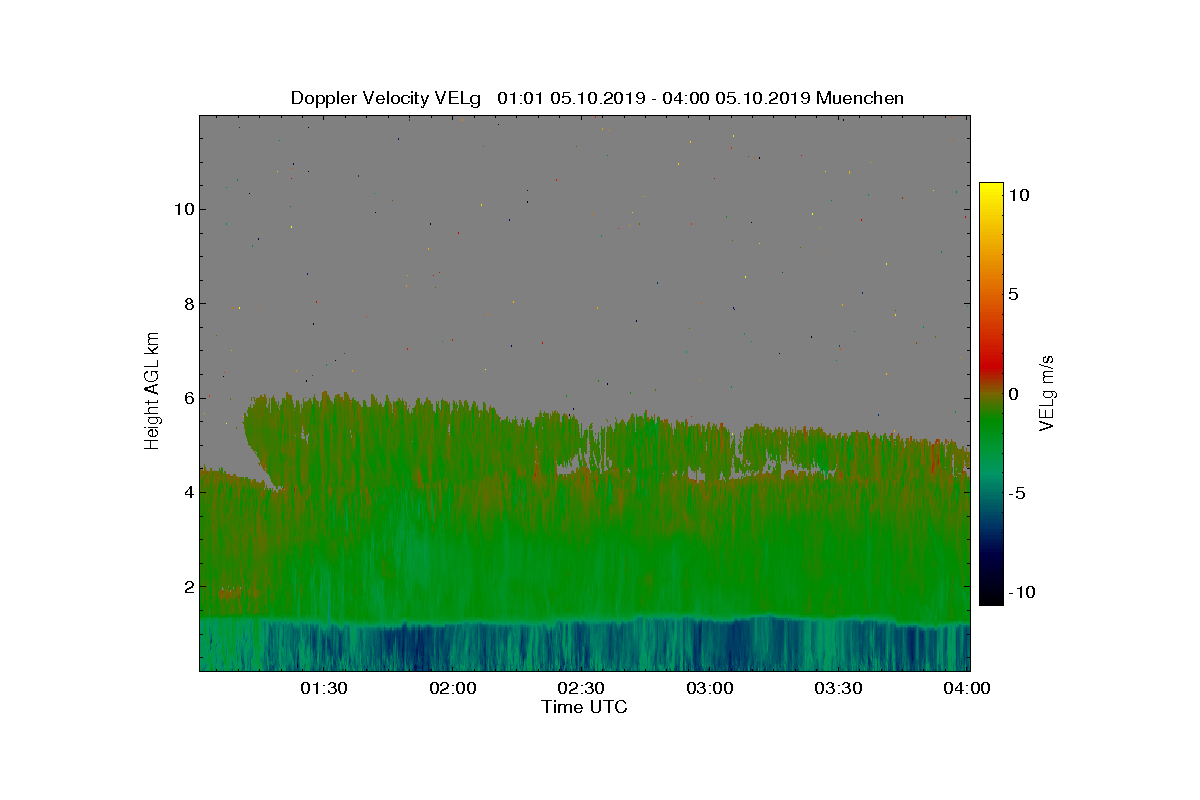Click the height axis label 8
Image resolution: width=1200 pixels, height=800 pixels.
click(x=187, y=303)
